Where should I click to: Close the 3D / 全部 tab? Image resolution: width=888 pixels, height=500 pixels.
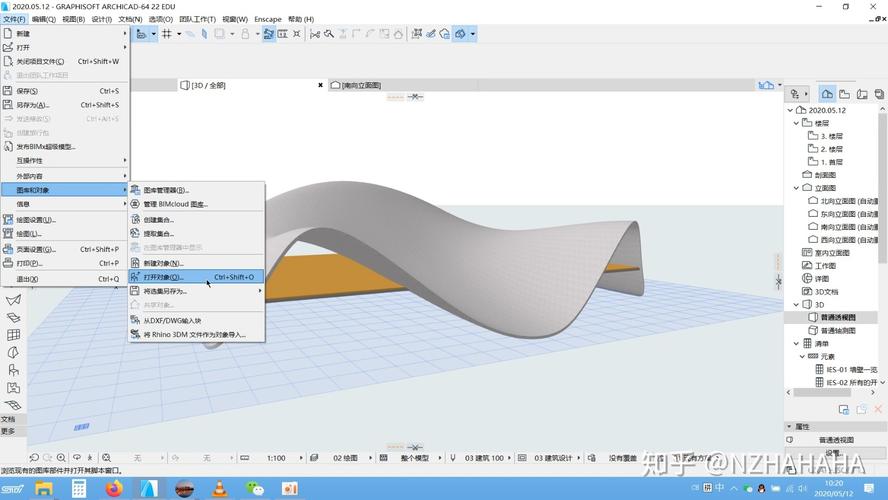320,85
